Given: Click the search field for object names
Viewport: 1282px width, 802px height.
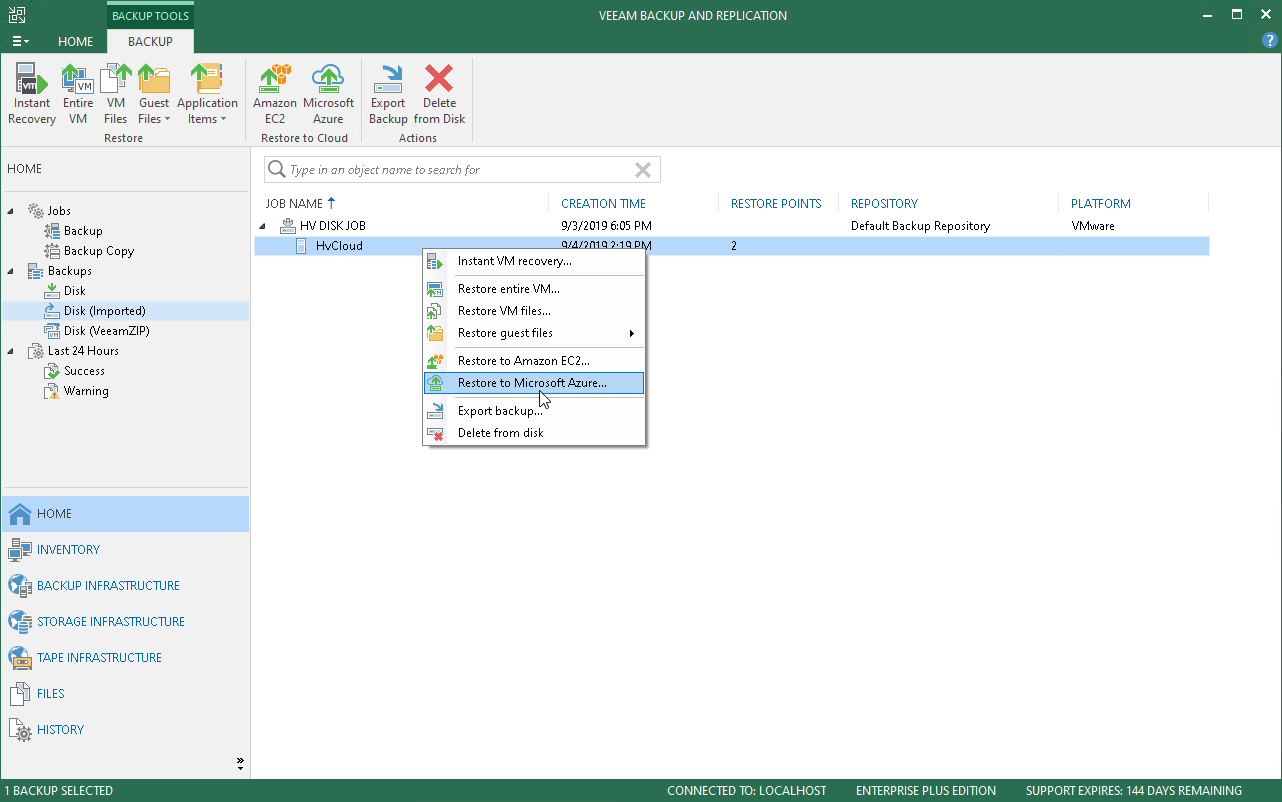Looking at the screenshot, I should pyautogui.click(x=462, y=170).
